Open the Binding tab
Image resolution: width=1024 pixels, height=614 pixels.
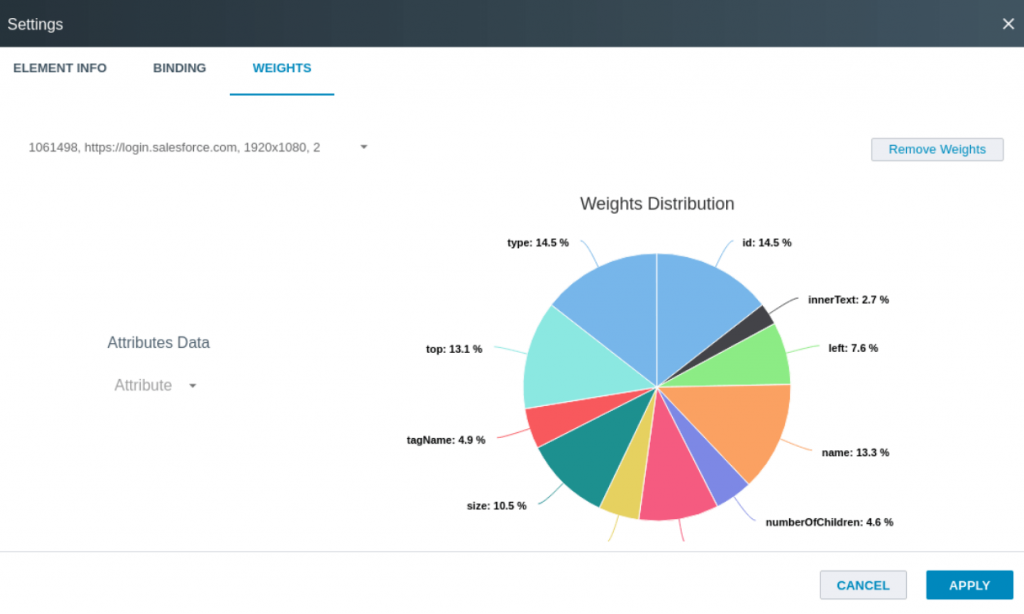(180, 68)
